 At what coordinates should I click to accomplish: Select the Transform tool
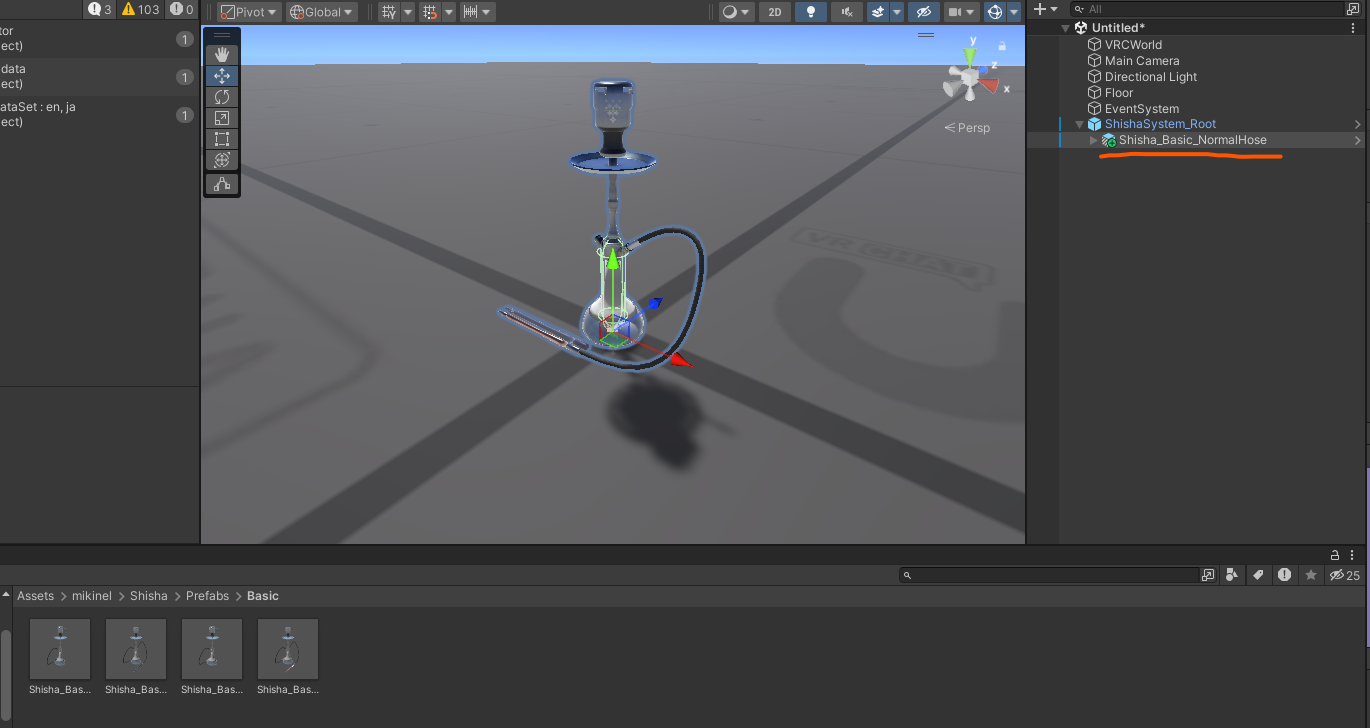pos(222,159)
